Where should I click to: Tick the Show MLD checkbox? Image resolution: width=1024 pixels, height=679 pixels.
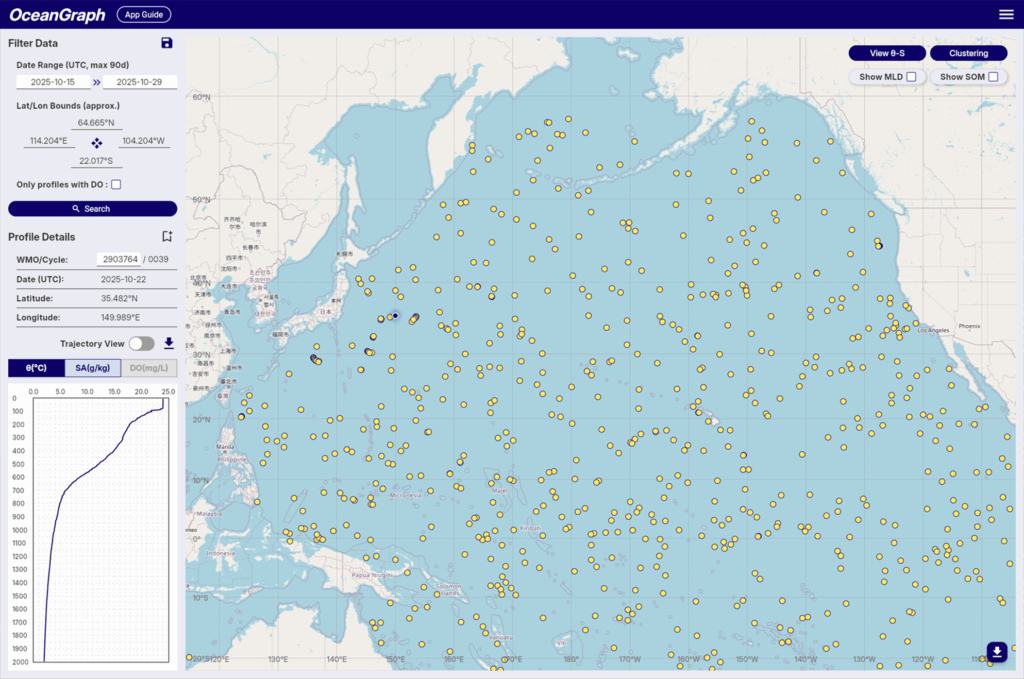pos(910,77)
